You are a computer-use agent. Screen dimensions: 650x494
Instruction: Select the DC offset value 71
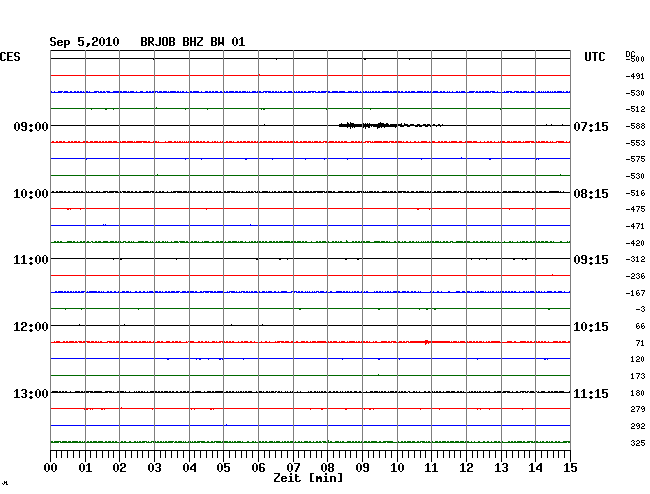click(640, 343)
